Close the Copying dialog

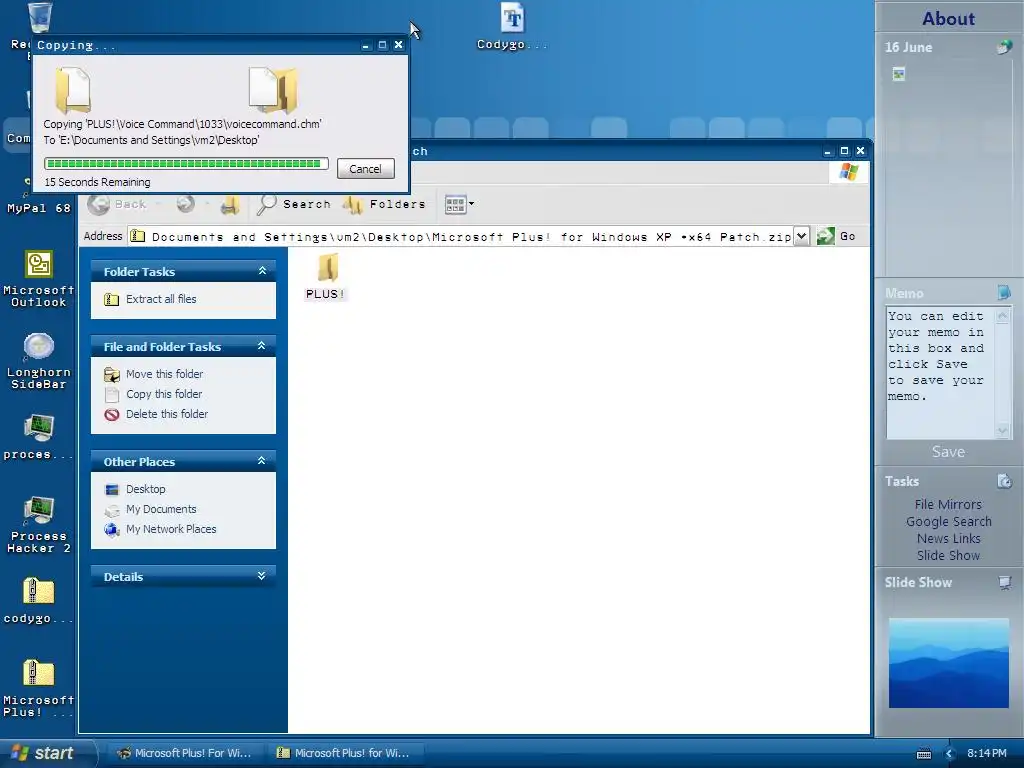pyautogui.click(x=398, y=45)
